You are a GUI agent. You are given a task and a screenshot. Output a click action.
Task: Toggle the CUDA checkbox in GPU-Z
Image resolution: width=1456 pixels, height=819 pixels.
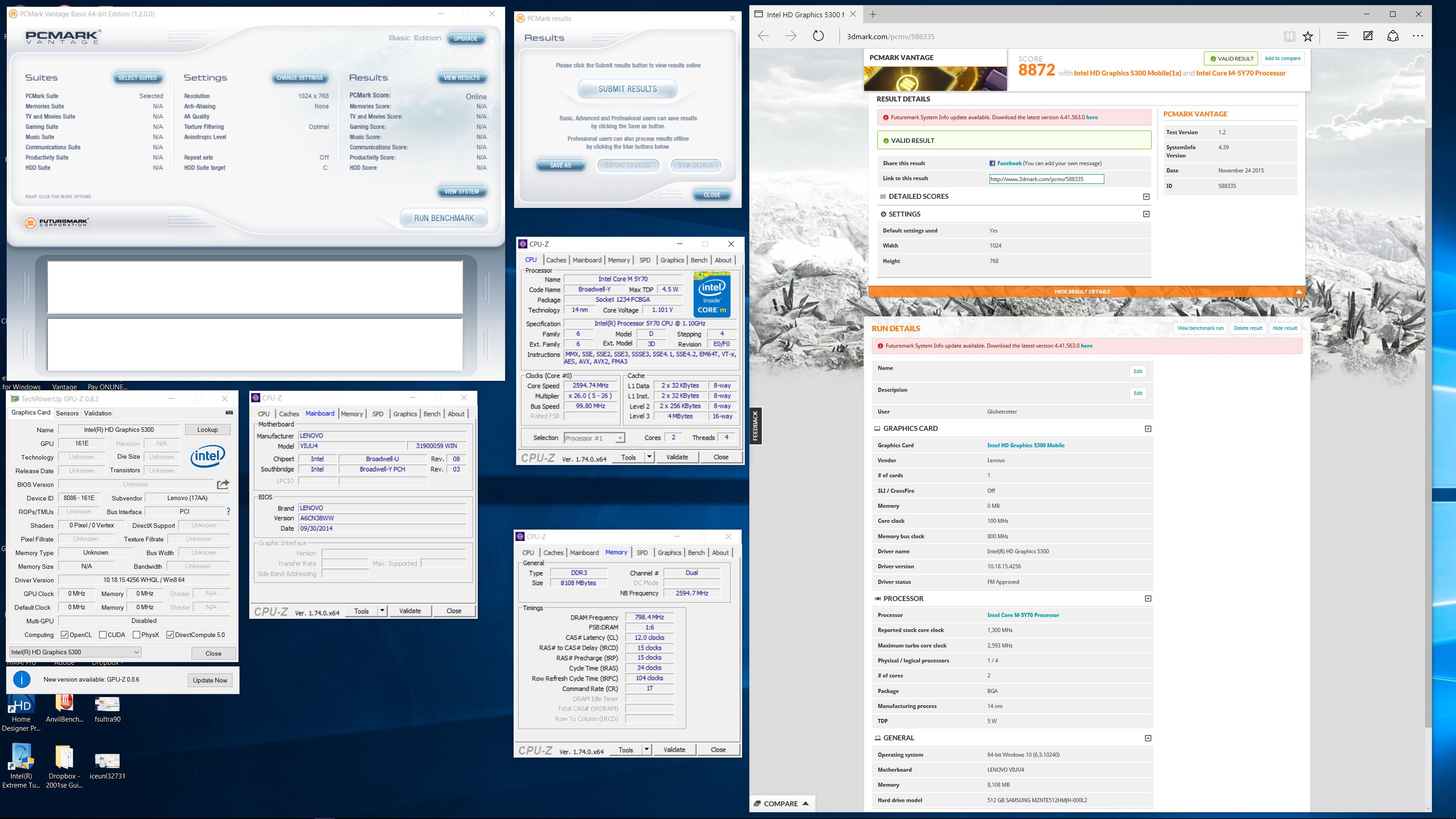pyautogui.click(x=103, y=635)
